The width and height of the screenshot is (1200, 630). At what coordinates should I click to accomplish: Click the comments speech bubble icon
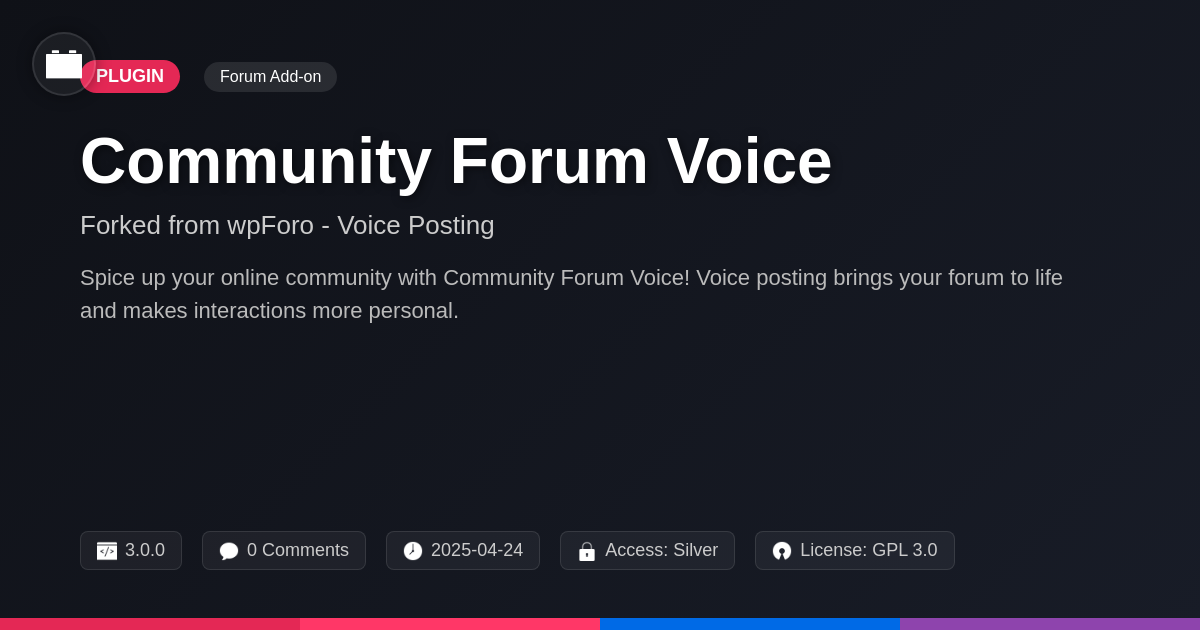point(229,551)
